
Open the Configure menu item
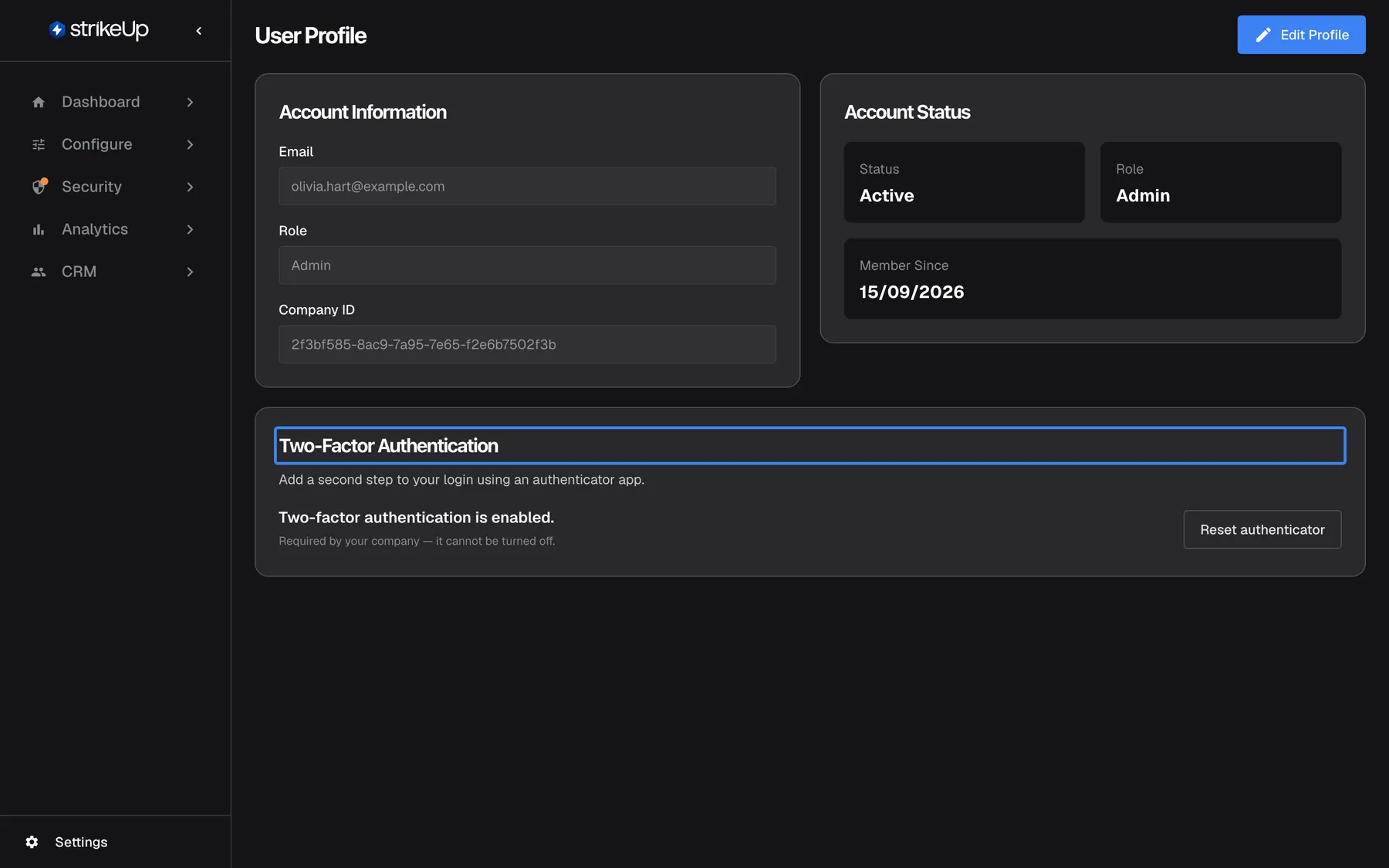pos(115,144)
